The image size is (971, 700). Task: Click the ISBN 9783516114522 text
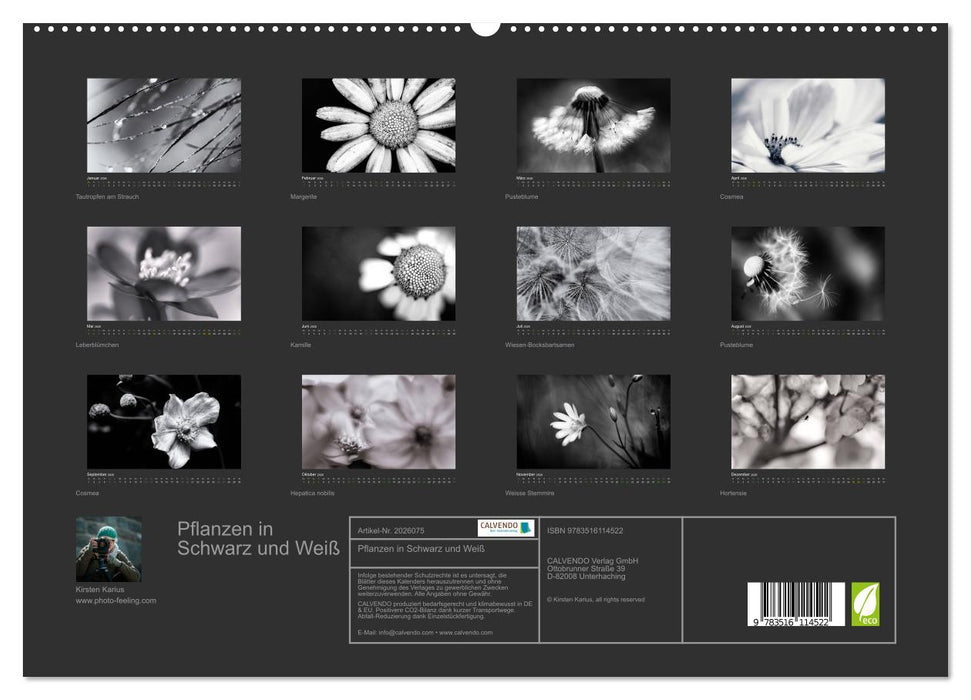(x=585, y=530)
